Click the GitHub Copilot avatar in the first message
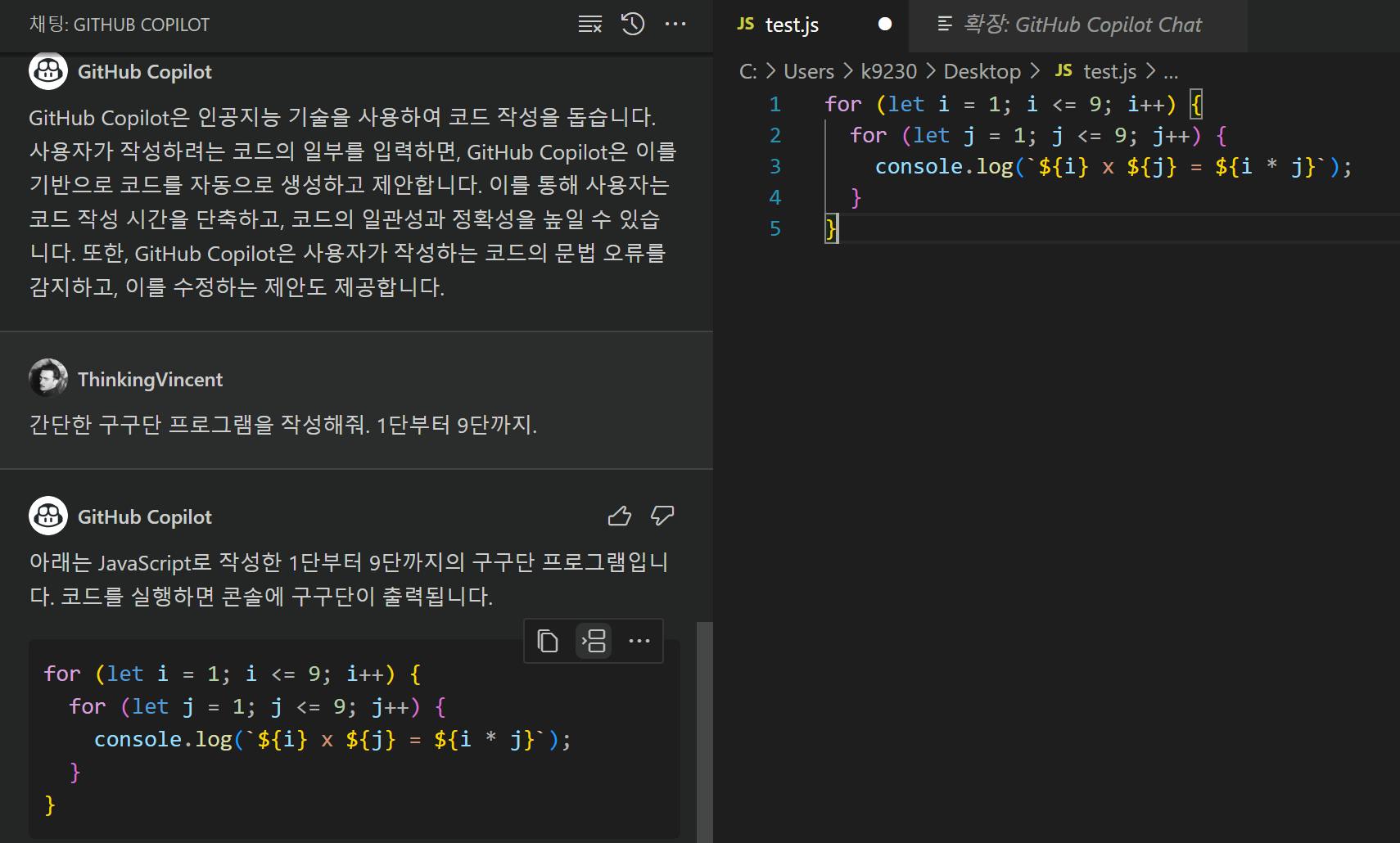The height and width of the screenshot is (843, 1400). pos(48,71)
